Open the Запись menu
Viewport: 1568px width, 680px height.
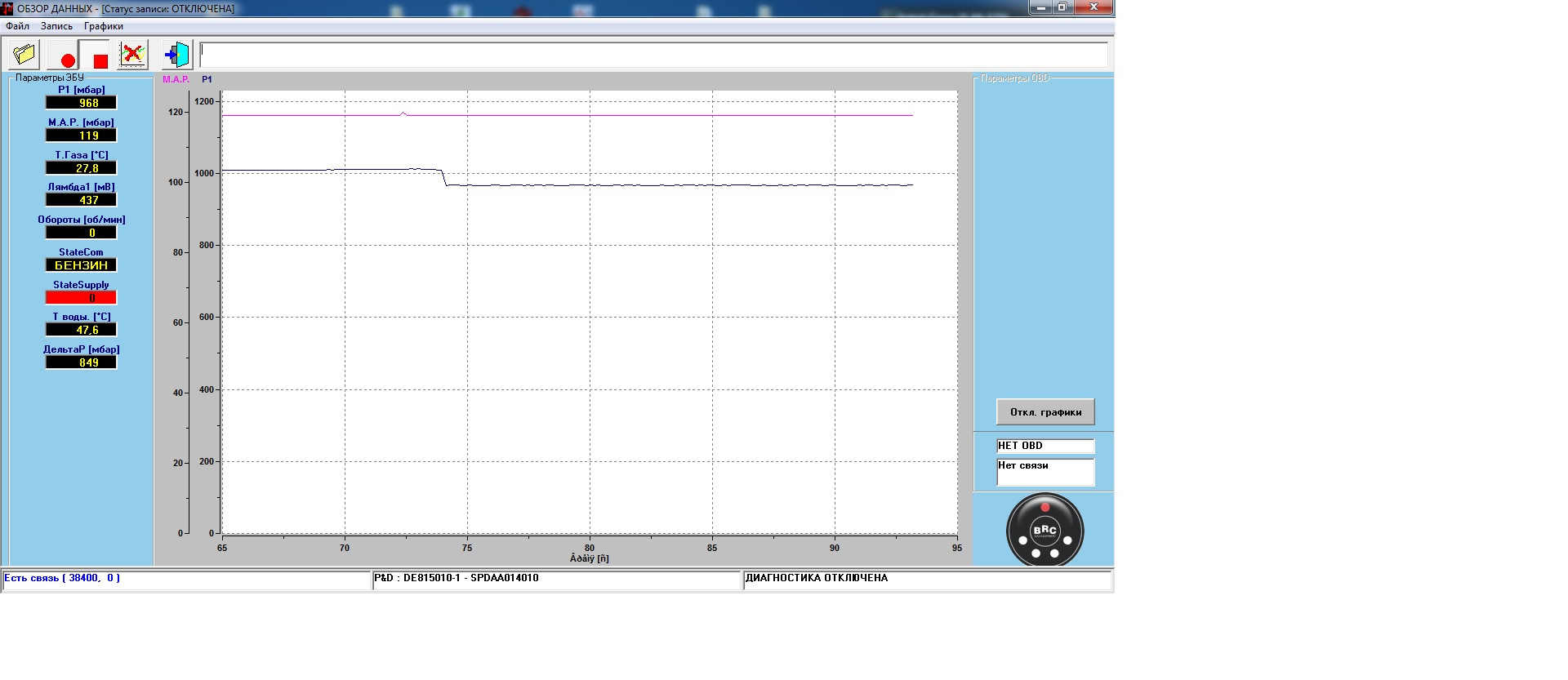pos(56,26)
